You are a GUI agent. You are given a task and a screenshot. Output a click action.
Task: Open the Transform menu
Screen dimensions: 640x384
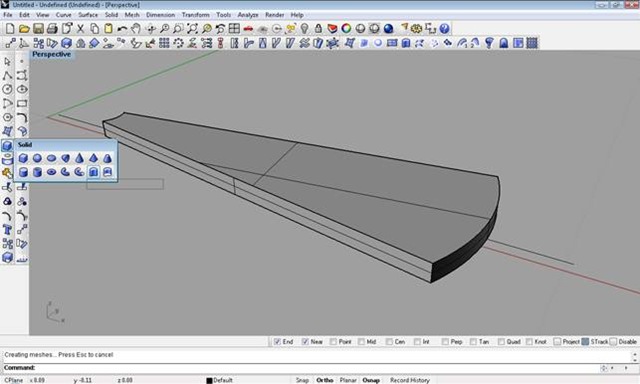pyautogui.click(x=196, y=15)
